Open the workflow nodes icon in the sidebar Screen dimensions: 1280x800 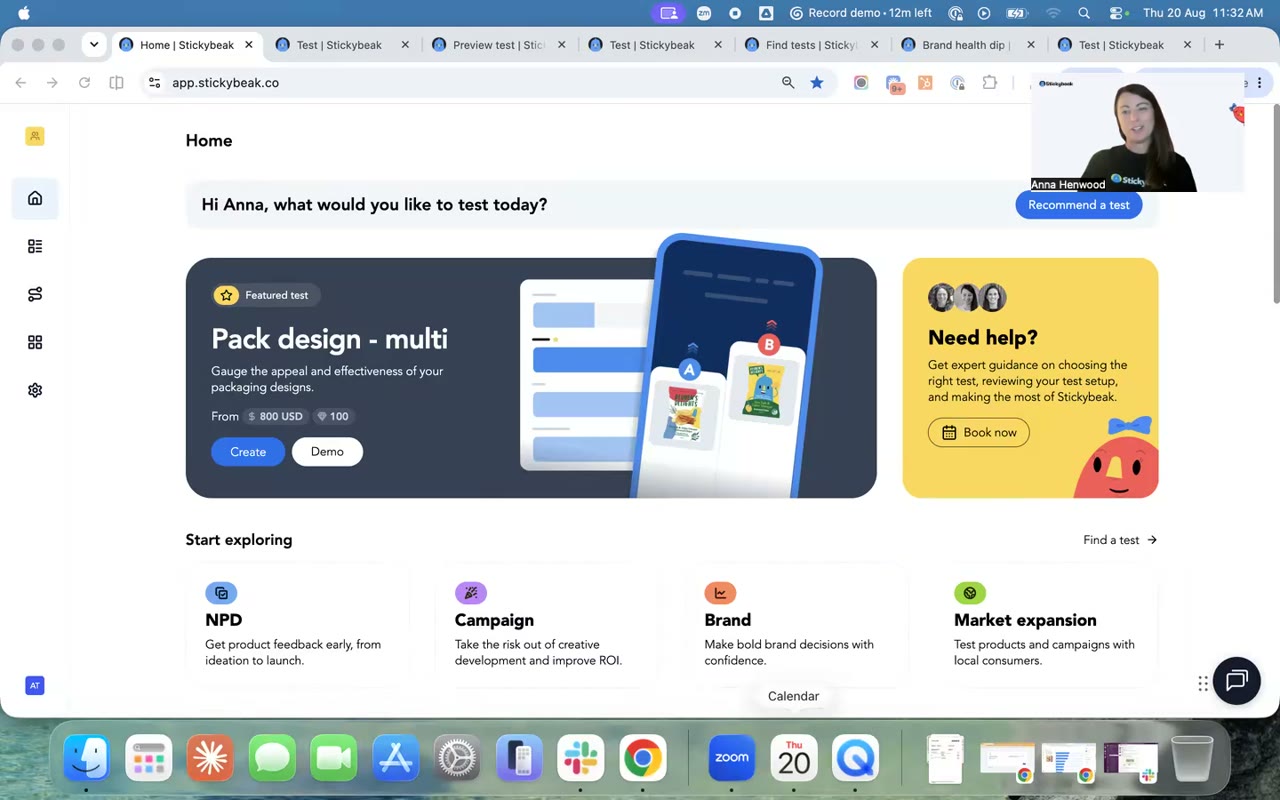[x=35, y=294]
